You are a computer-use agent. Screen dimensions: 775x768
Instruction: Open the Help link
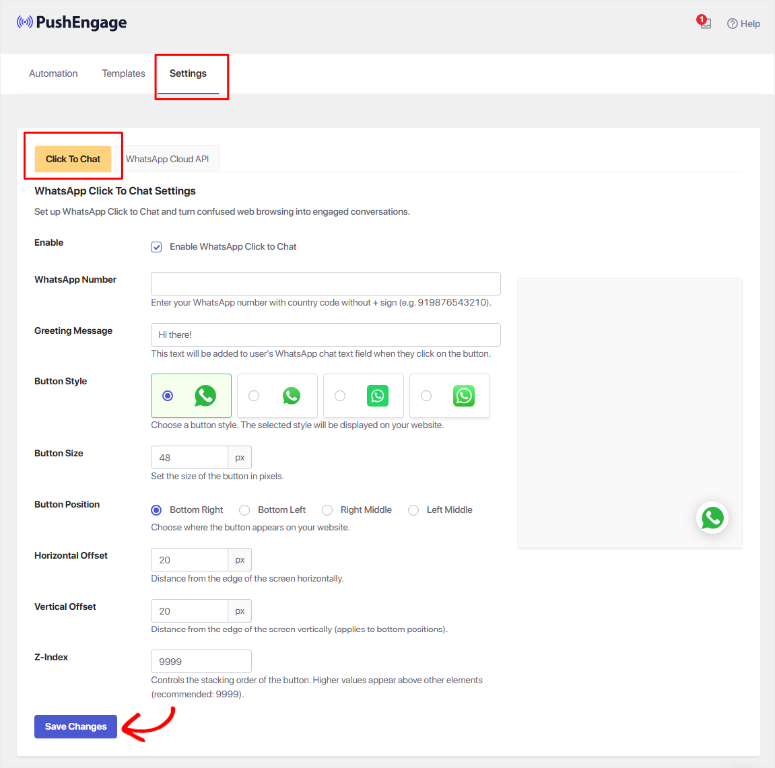[743, 24]
